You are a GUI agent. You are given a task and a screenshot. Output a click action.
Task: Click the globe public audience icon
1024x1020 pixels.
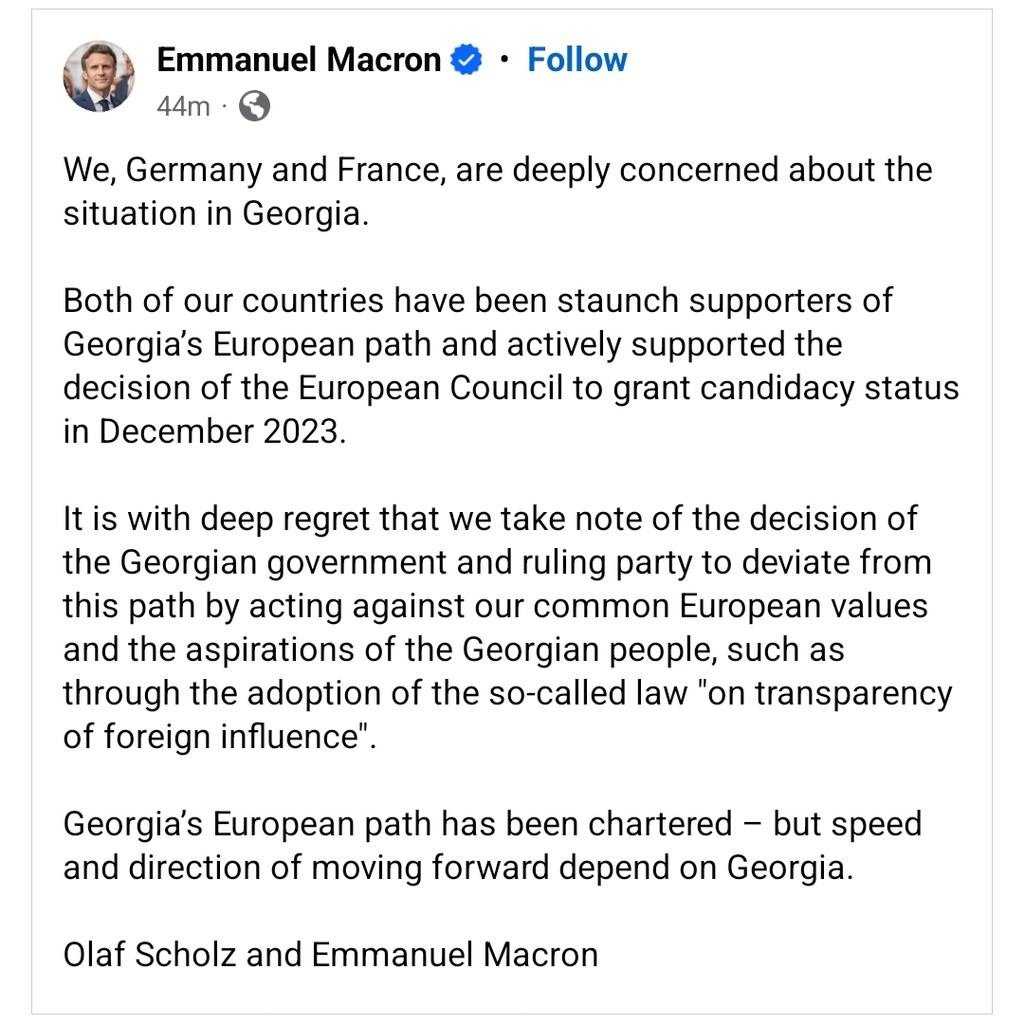(x=255, y=106)
